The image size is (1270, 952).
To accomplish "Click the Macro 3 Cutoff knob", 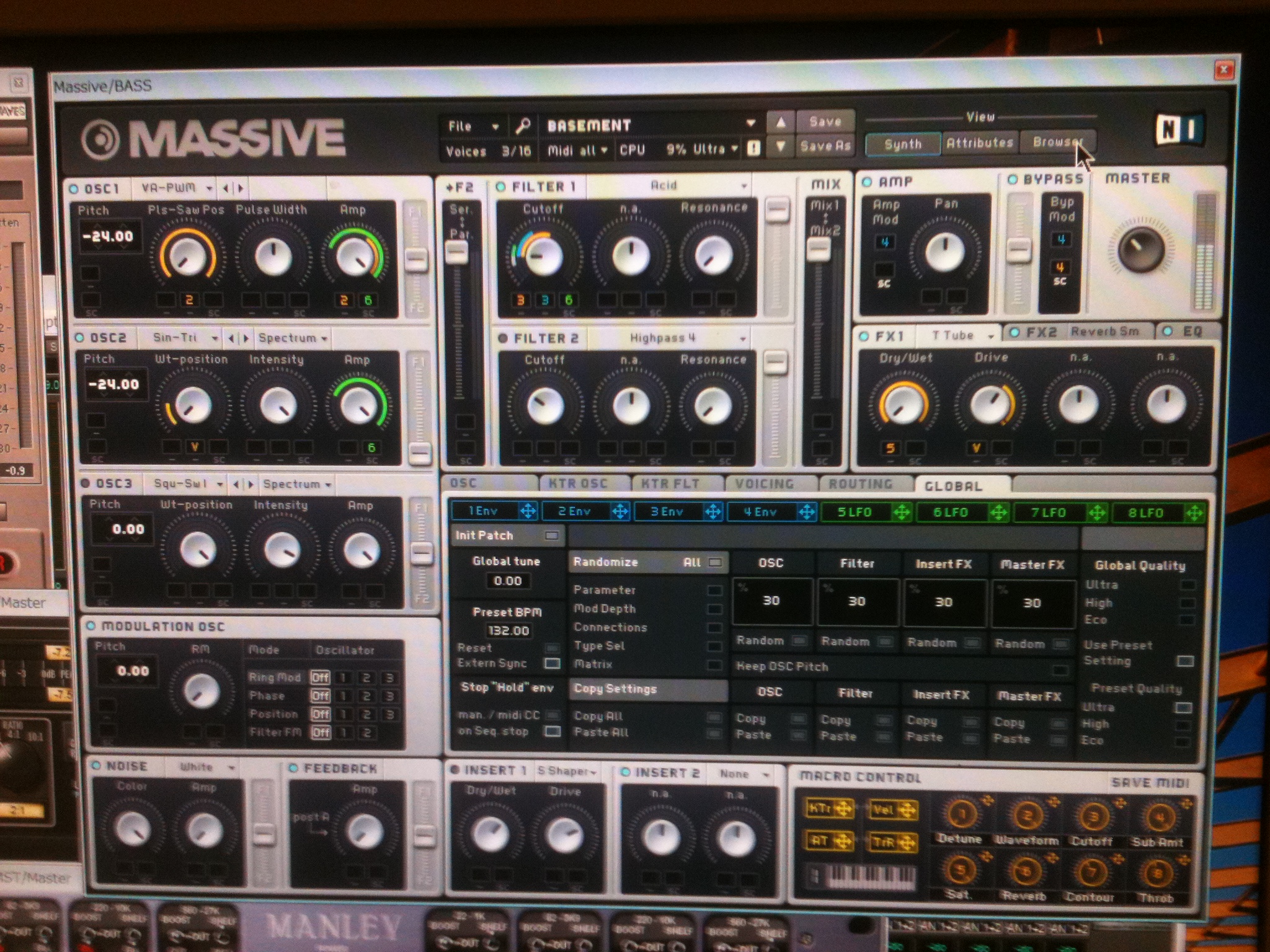I will pos(1093,816).
